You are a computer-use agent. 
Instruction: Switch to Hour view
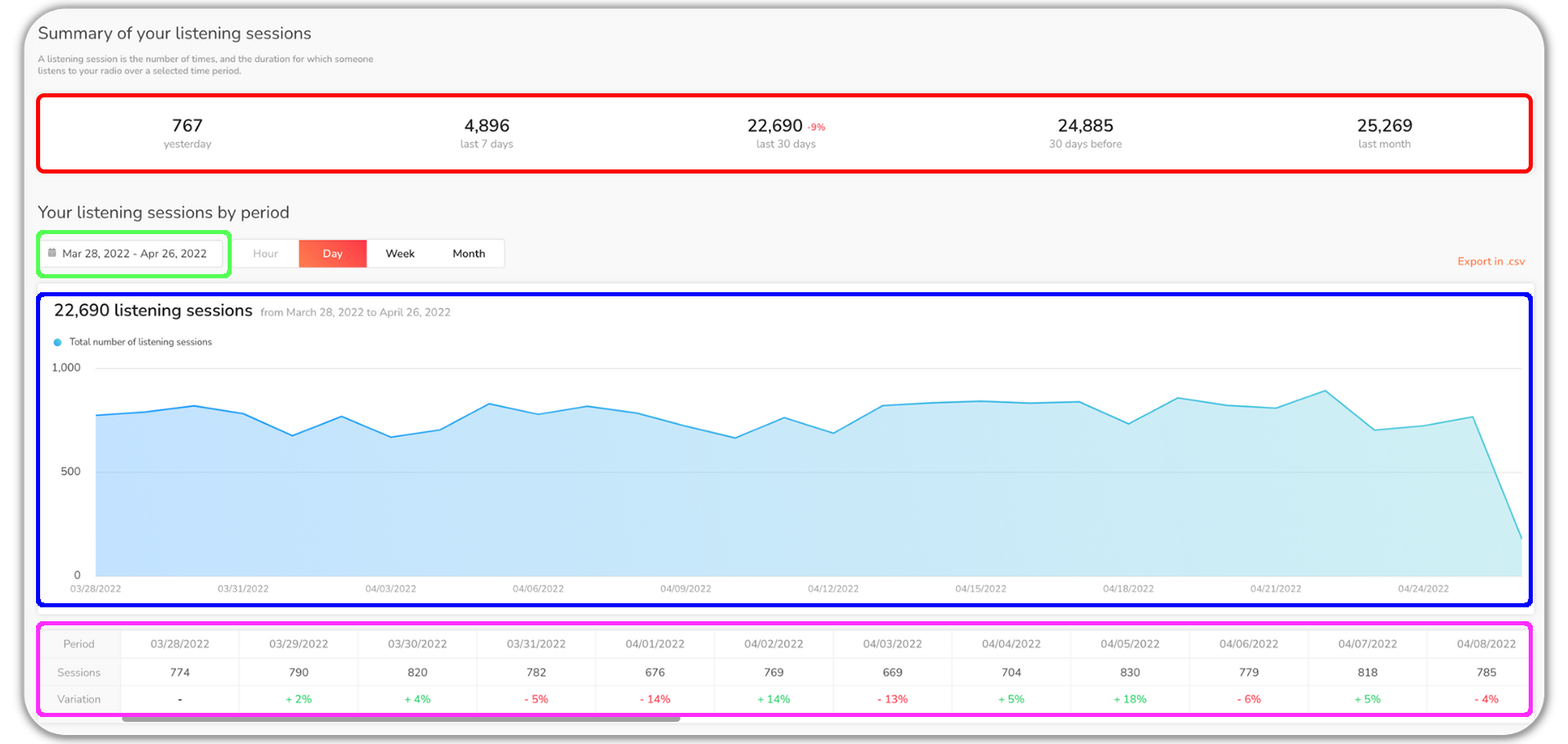click(x=265, y=254)
